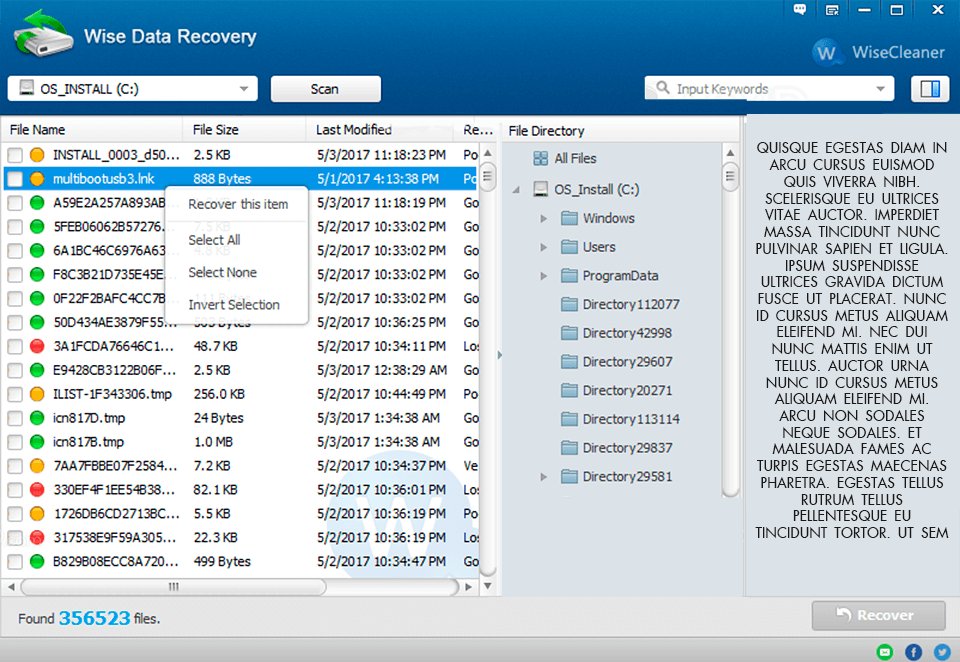This screenshot has width=960, height=662.
Task: Open the feedback chat icon in titlebar
Action: coord(799,10)
